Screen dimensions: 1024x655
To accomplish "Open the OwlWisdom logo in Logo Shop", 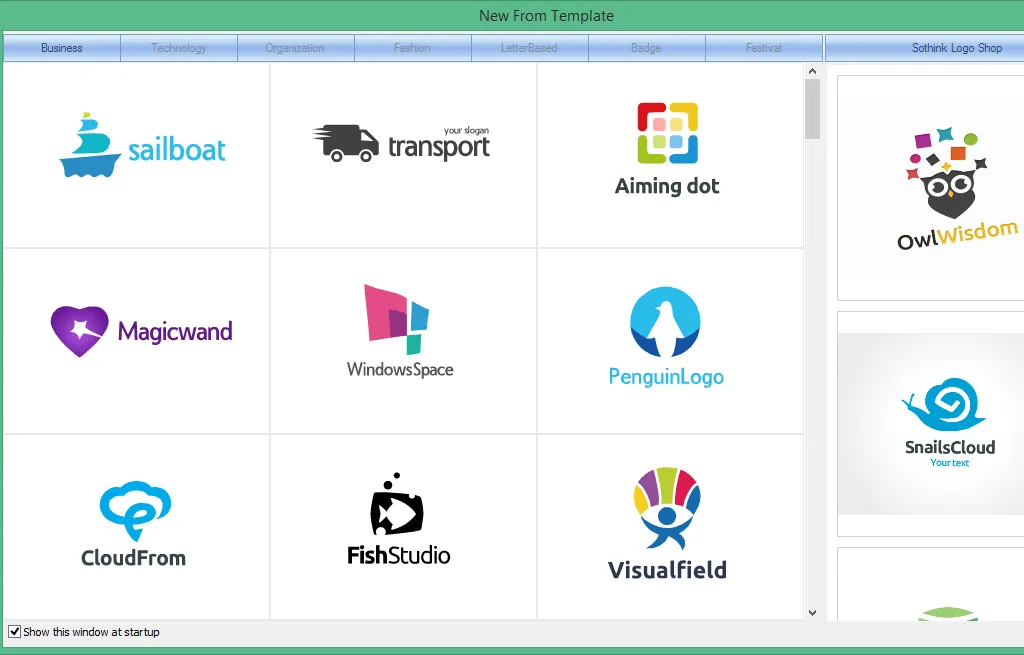I will (931, 188).
